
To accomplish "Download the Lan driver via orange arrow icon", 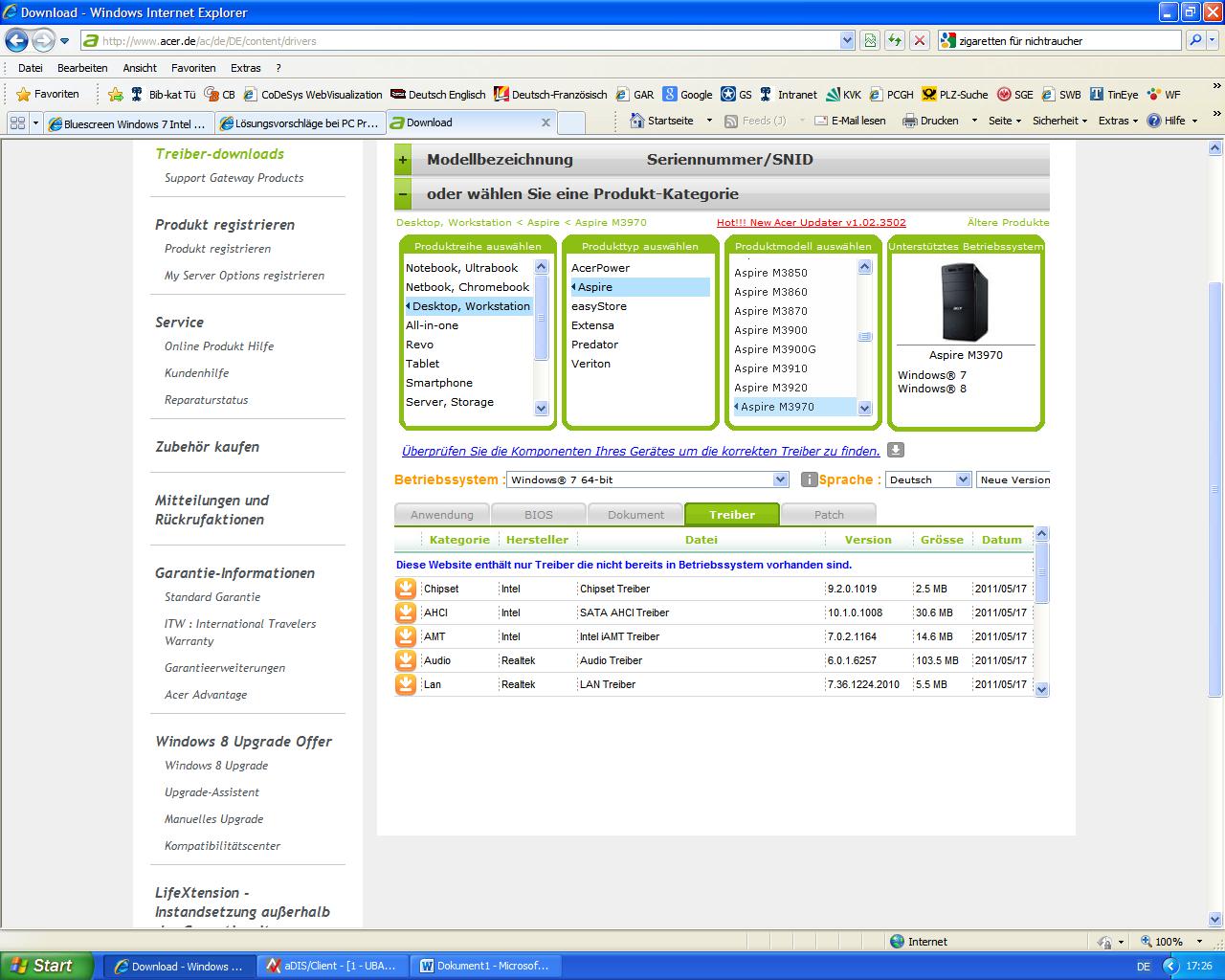I will pyautogui.click(x=406, y=684).
